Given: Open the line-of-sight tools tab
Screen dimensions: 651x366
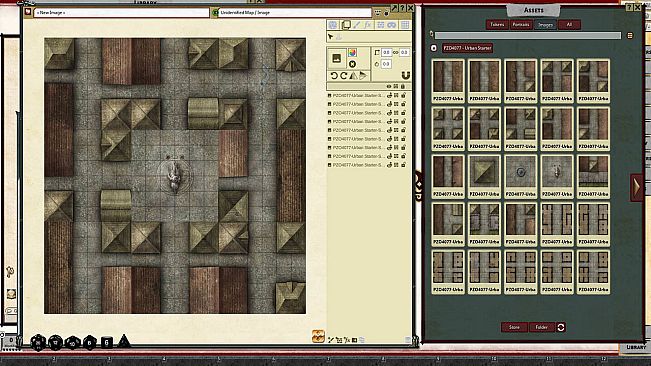Looking at the screenshot, I should (x=380, y=25).
